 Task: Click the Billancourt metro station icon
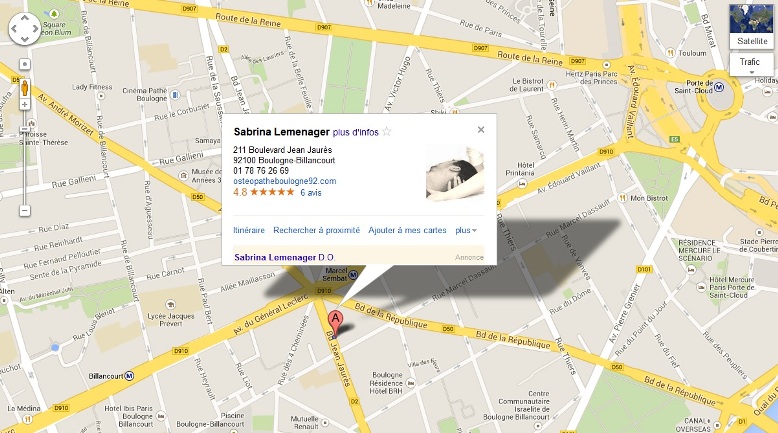tap(129, 376)
